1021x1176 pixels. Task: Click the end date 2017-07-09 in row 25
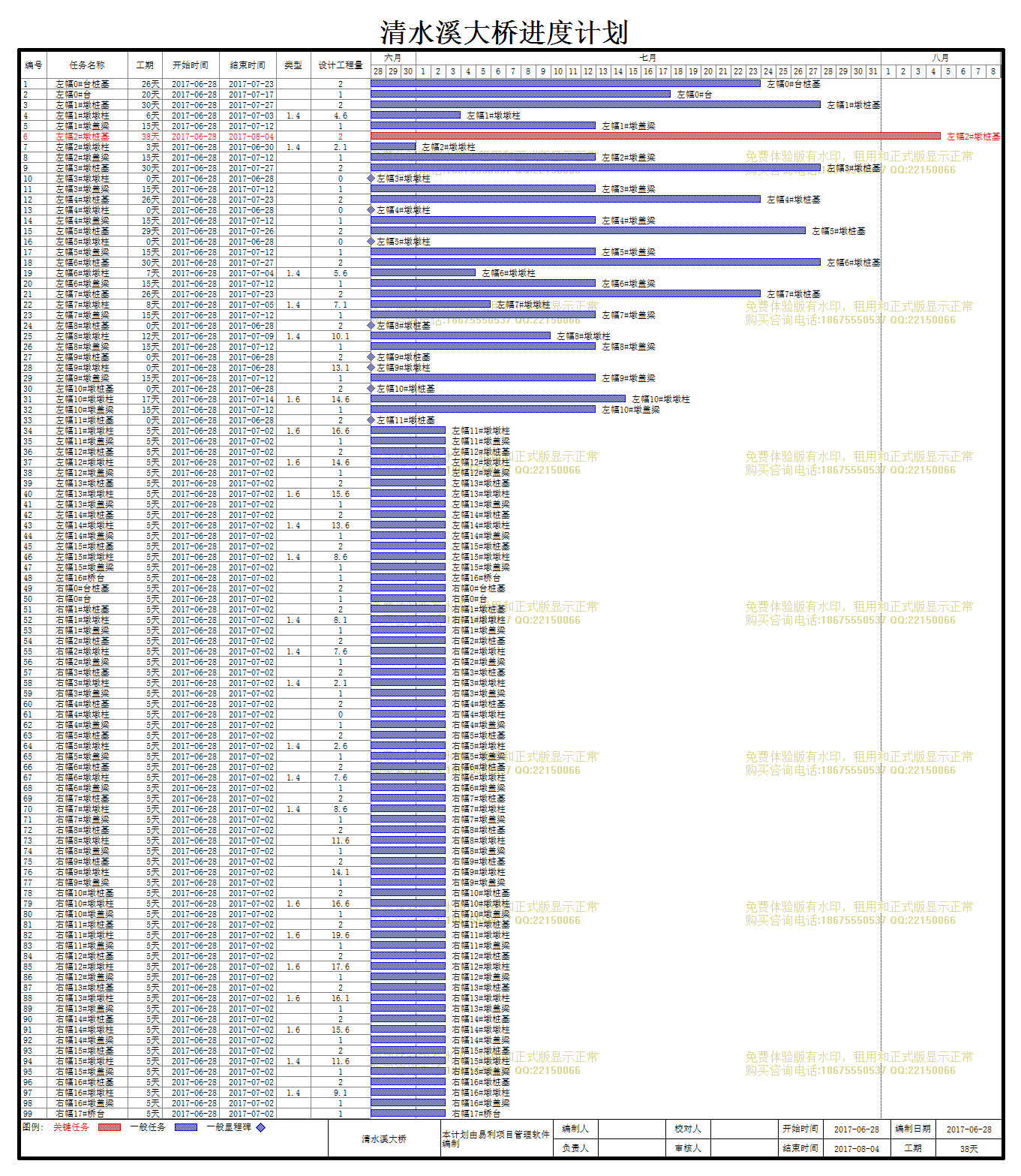point(251,336)
